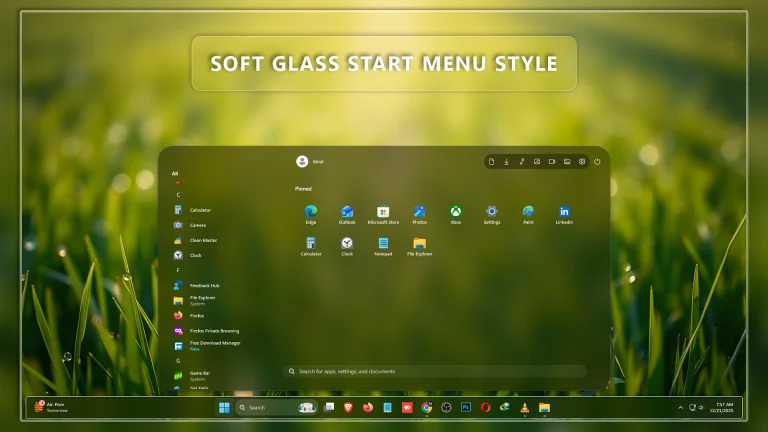Open the Air: Poor weather widget
Viewport: 768px width, 432px height.
51,407
